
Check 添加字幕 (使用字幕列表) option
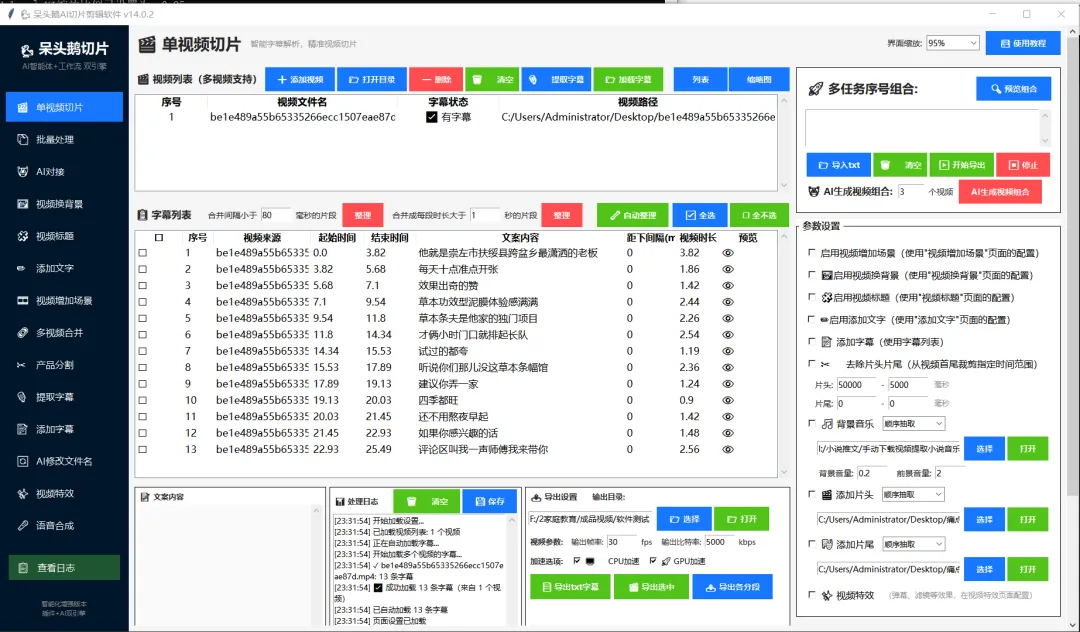click(812, 341)
